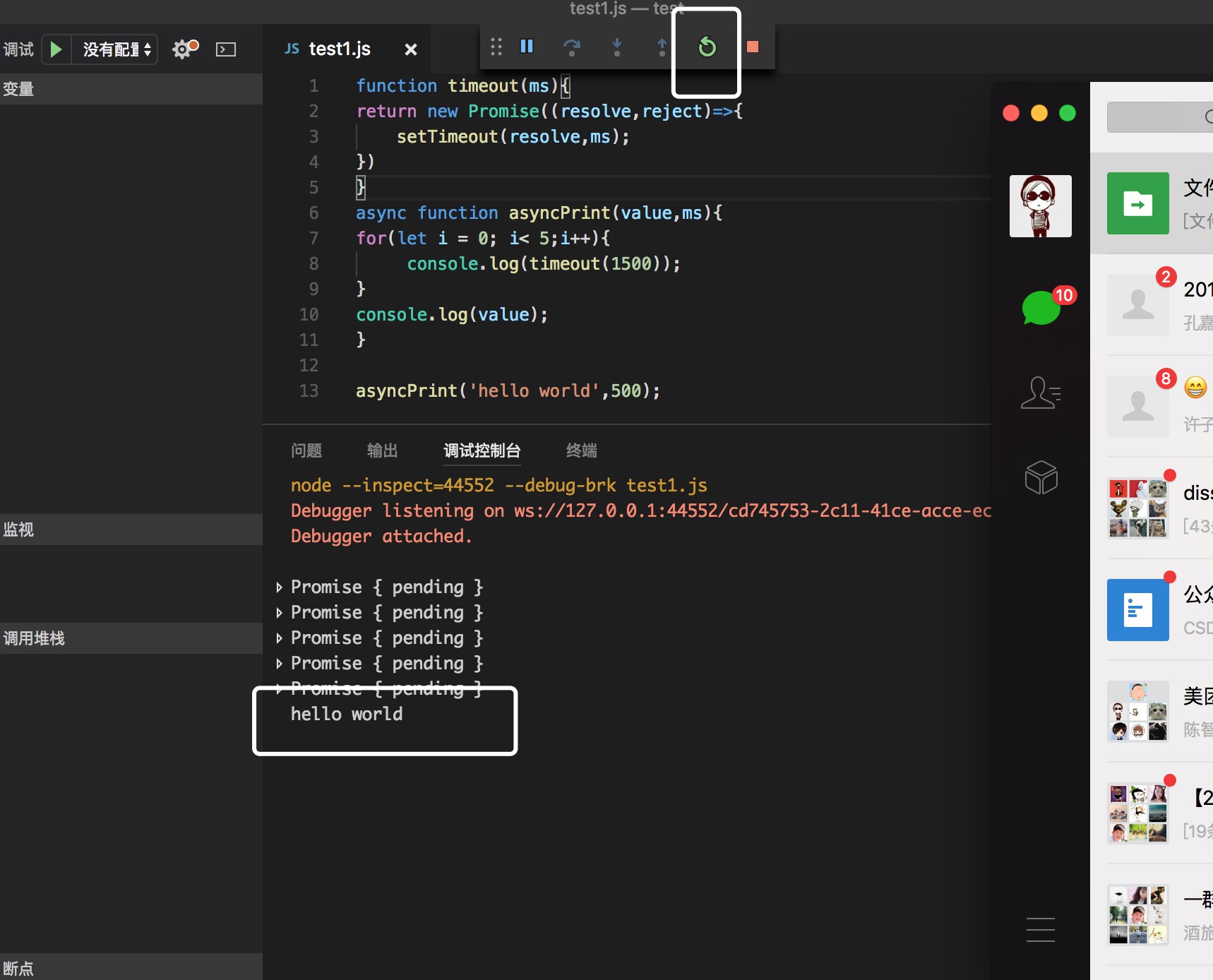This screenshot has height=980, width=1213.
Task: Restart the debug session
Action: tap(707, 47)
